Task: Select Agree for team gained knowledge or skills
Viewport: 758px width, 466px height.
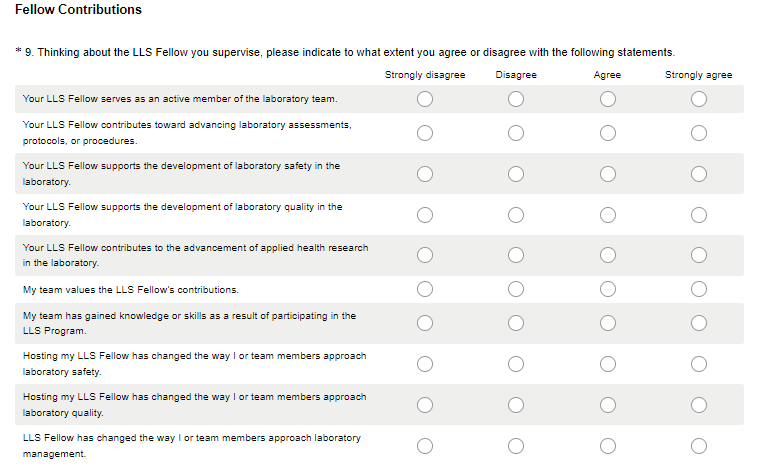Action: [607, 323]
